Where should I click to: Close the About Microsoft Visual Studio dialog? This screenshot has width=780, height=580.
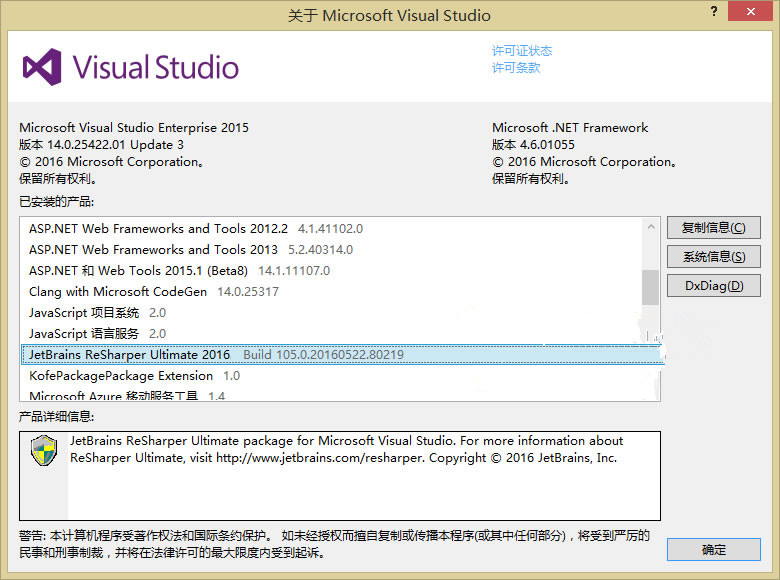point(751,11)
